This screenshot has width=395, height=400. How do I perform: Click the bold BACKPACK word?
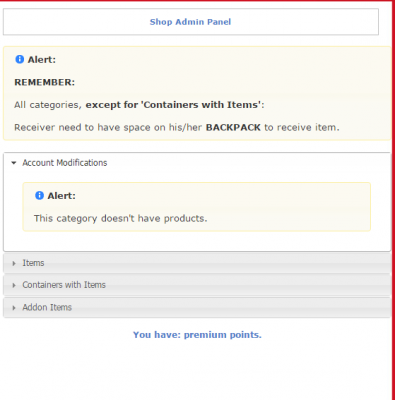click(x=233, y=127)
